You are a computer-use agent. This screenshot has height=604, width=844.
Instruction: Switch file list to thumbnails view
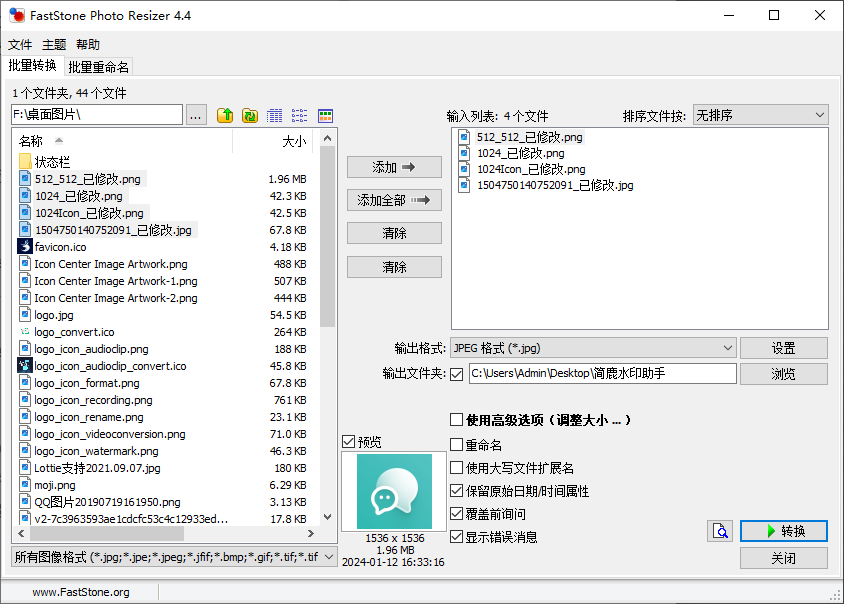coord(325,116)
